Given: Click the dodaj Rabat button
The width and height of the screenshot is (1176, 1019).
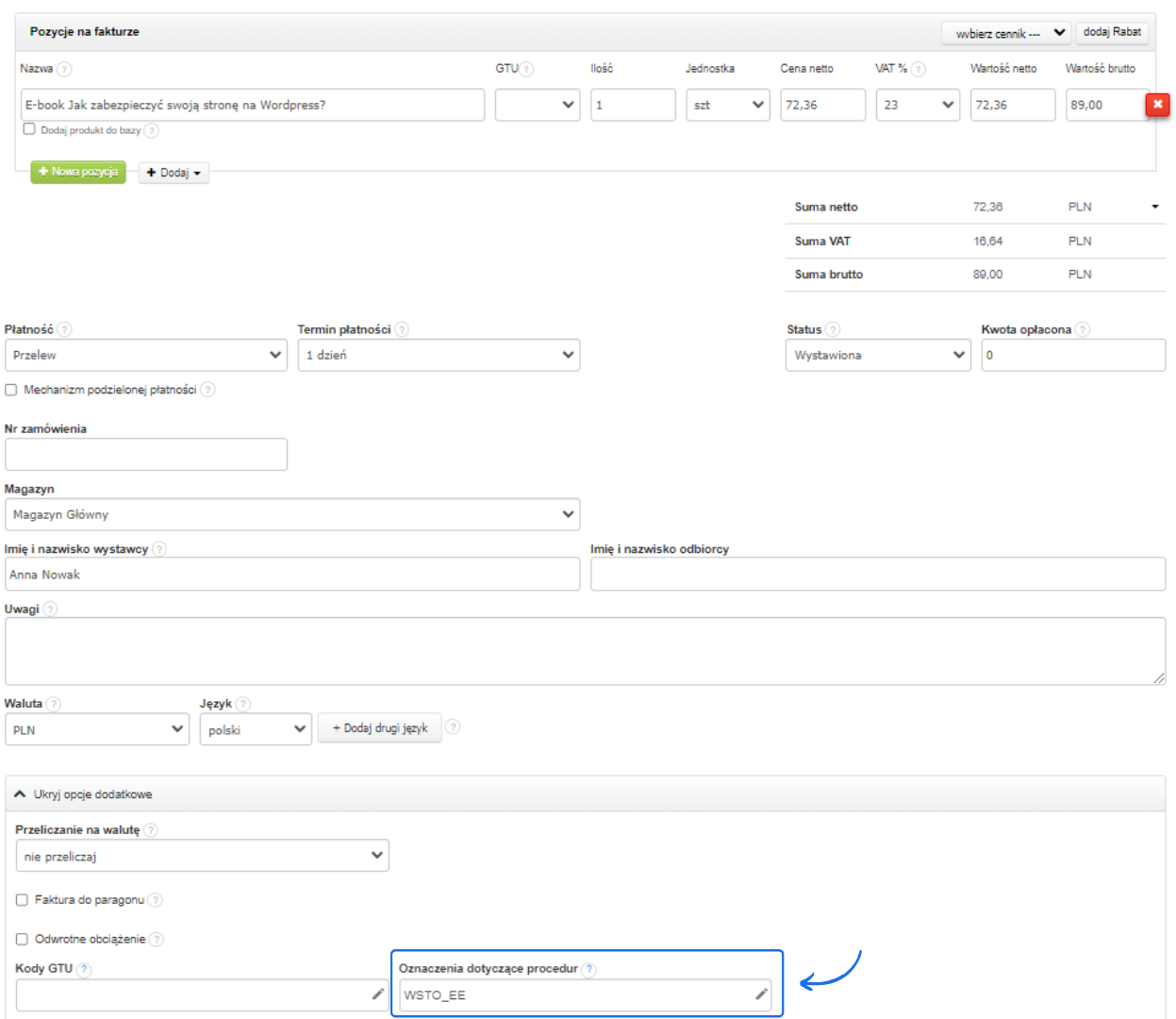Looking at the screenshot, I should tap(1112, 32).
